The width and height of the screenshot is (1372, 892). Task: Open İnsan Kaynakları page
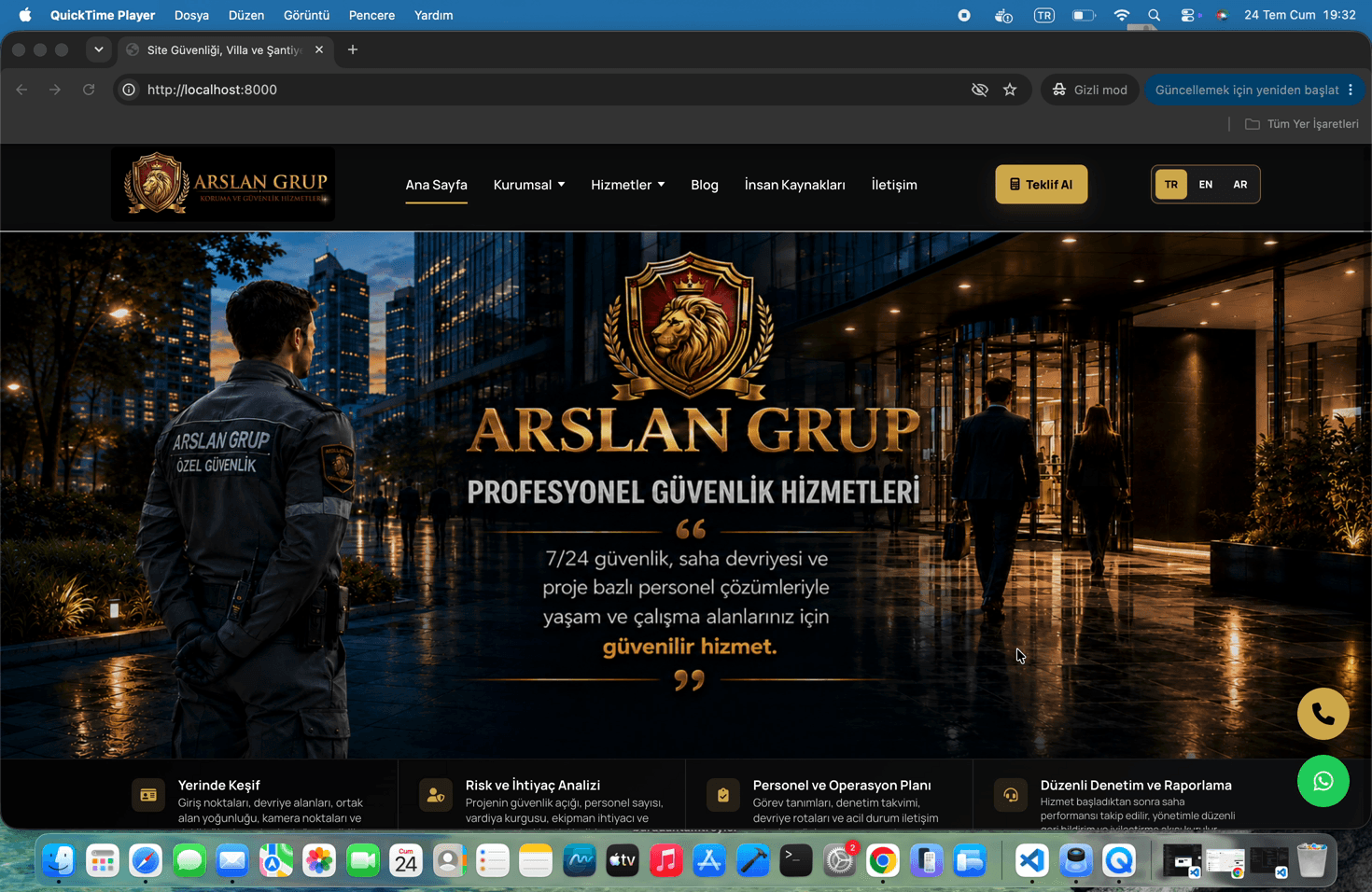click(795, 185)
